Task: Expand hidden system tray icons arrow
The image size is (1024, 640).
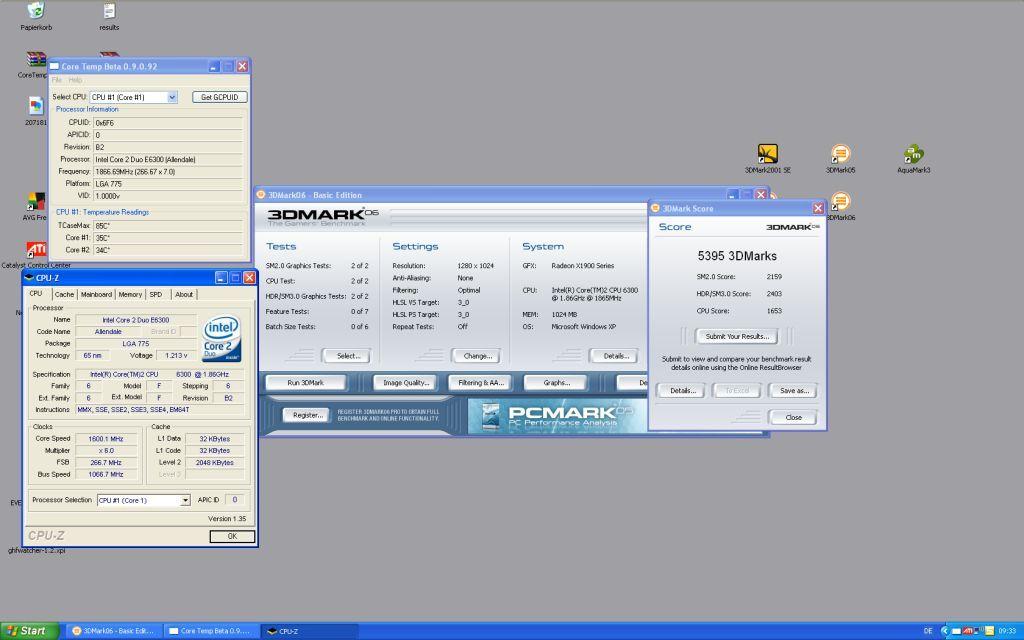Action: pyautogui.click(x=944, y=631)
